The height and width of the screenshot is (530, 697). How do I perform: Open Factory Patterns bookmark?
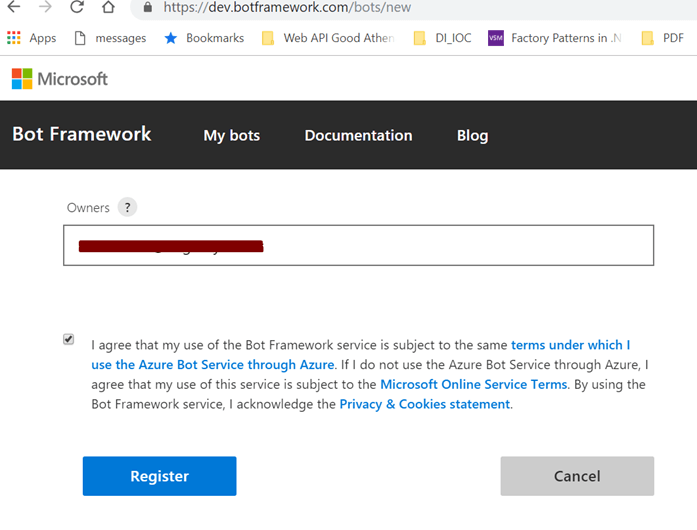[x=555, y=38]
